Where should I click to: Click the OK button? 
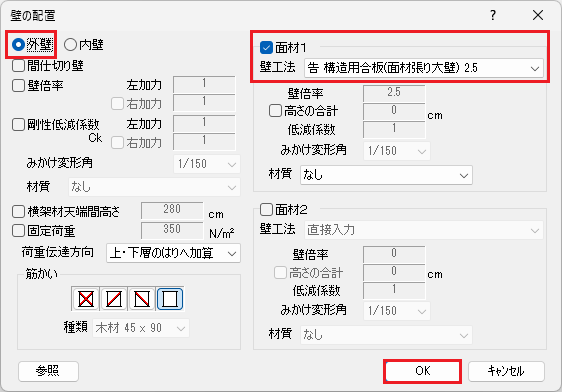423,371
